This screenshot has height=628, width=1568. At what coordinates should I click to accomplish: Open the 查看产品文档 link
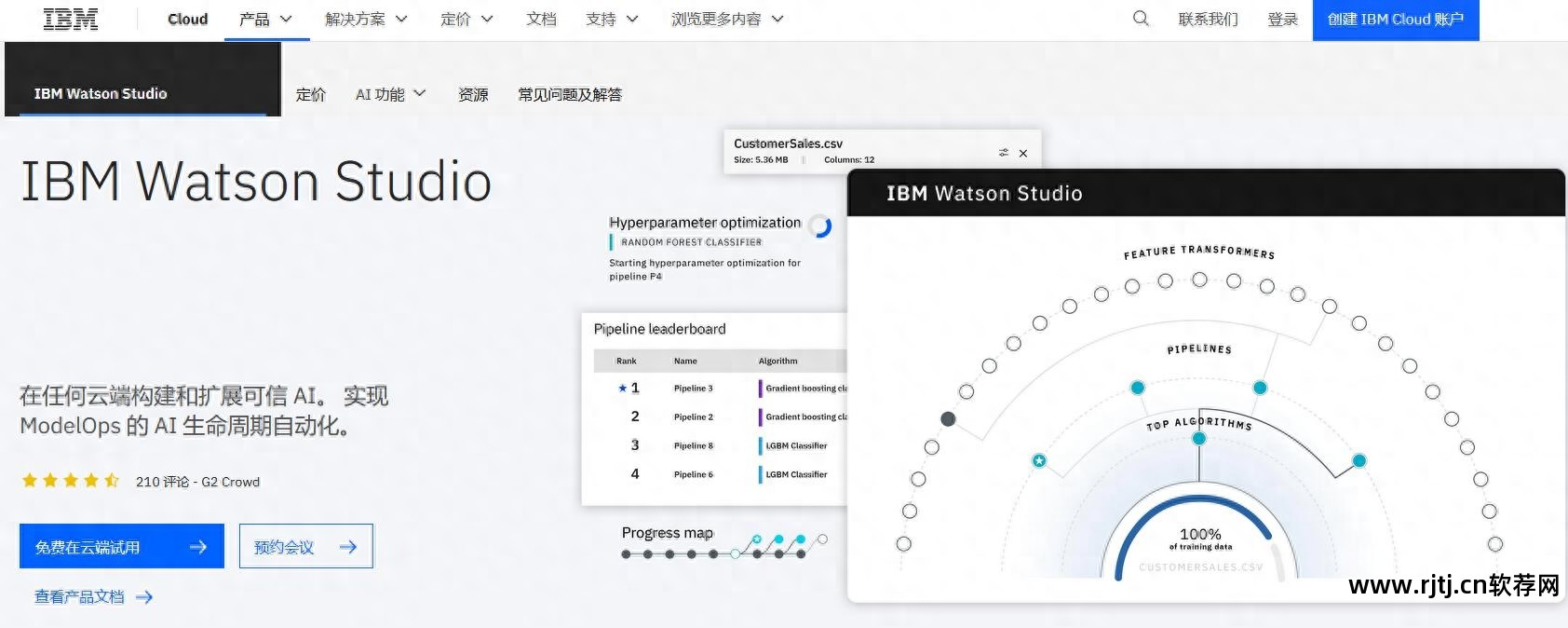pyautogui.click(x=79, y=597)
